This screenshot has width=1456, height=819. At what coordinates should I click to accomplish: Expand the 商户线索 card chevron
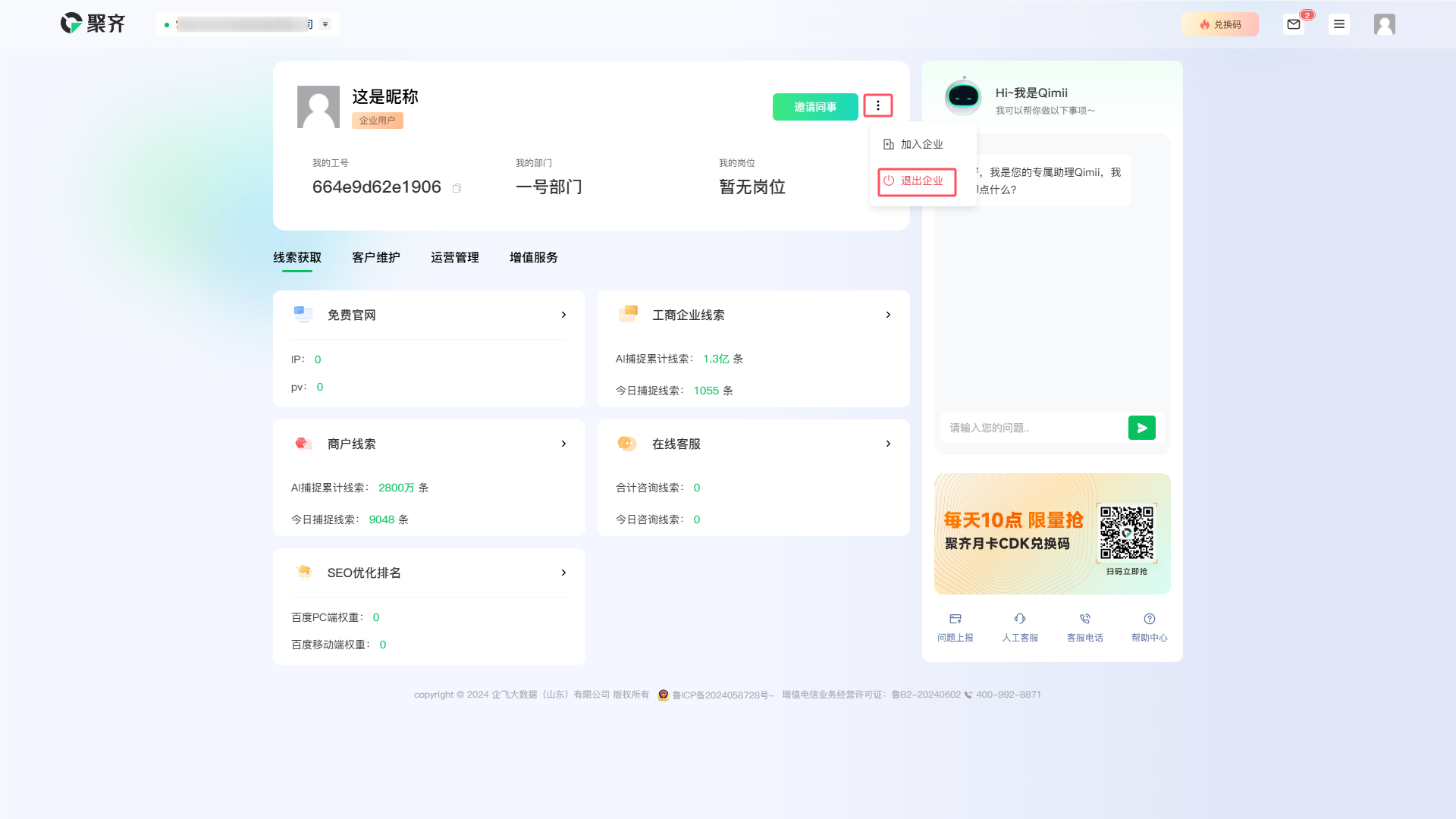[x=563, y=444]
